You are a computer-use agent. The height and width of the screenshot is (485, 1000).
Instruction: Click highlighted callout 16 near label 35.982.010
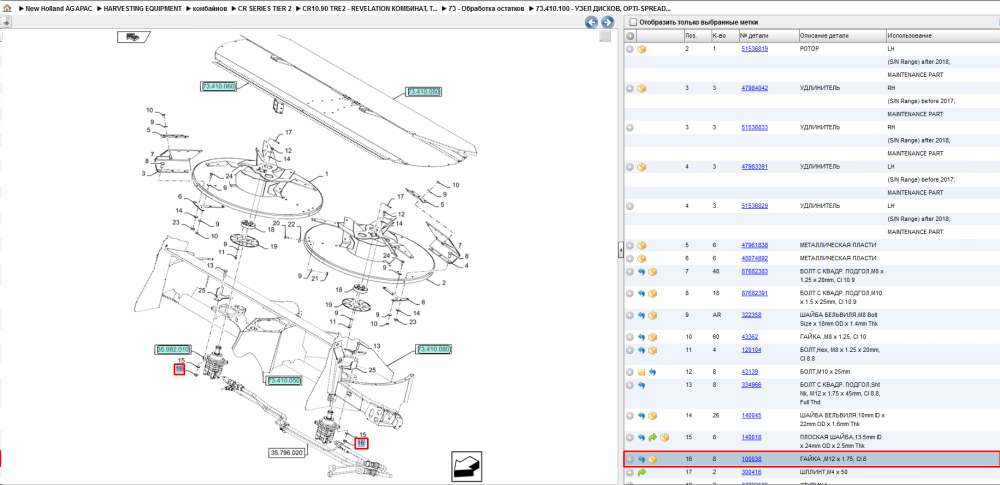(179, 369)
